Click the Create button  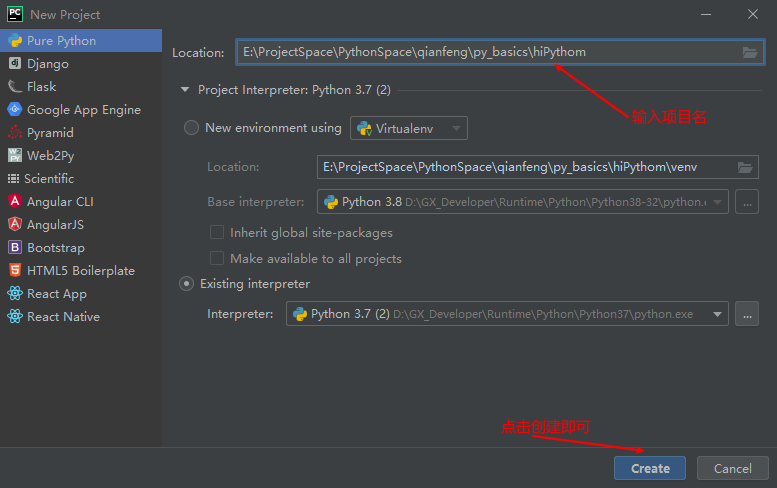click(650, 468)
